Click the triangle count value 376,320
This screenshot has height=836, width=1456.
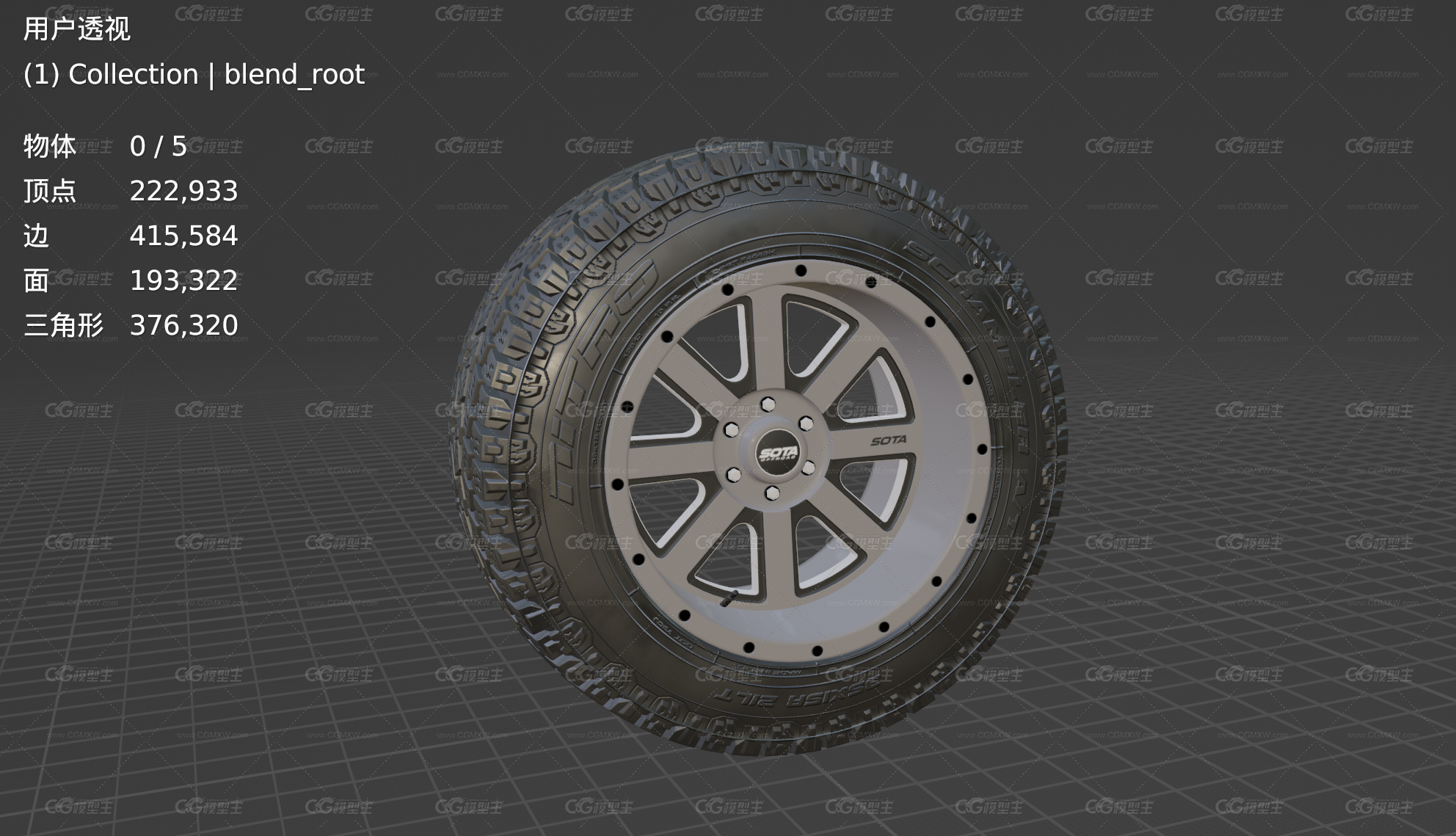point(183,325)
